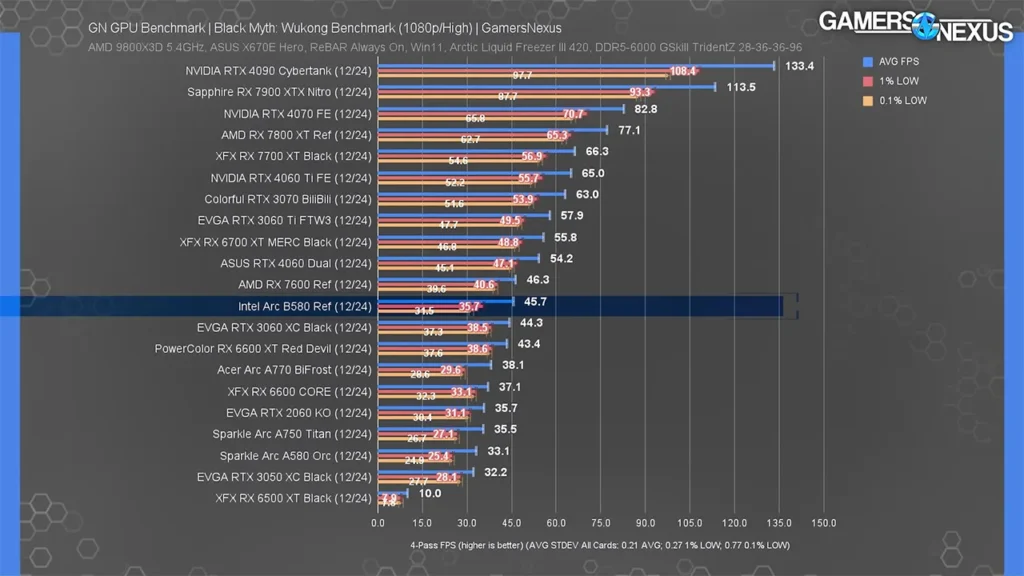
Task: Select the 'AMD RX 7600 Ref (12/24)' label
Action: (305, 285)
